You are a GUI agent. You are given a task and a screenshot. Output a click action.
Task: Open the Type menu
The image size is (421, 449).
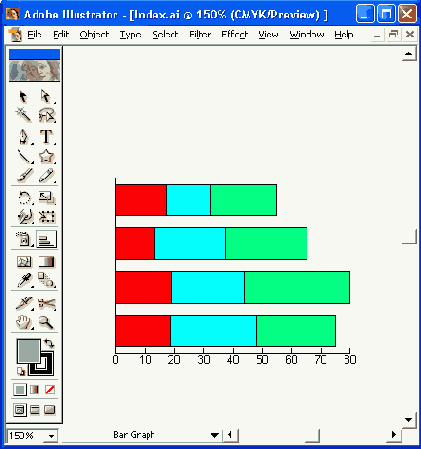(x=130, y=34)
